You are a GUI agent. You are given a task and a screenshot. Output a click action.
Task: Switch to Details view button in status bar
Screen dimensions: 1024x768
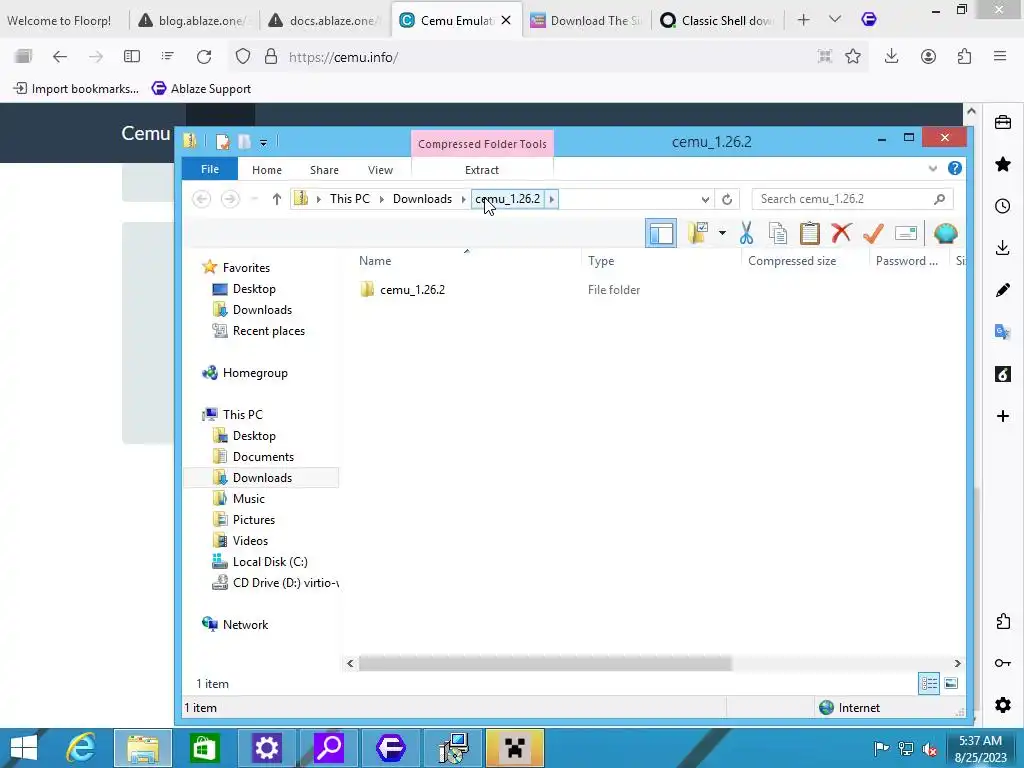point(929,683)
